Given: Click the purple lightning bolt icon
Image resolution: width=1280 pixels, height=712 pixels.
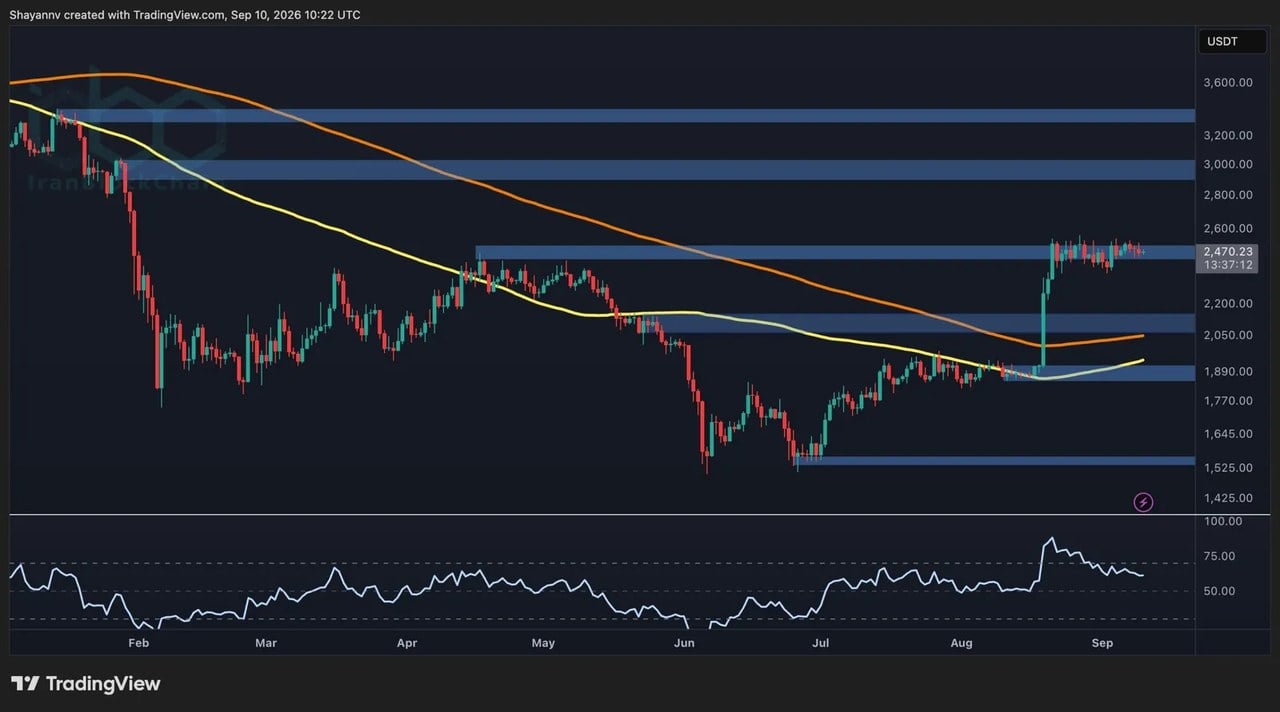Looking at the screenshot, I should 1143,502.
